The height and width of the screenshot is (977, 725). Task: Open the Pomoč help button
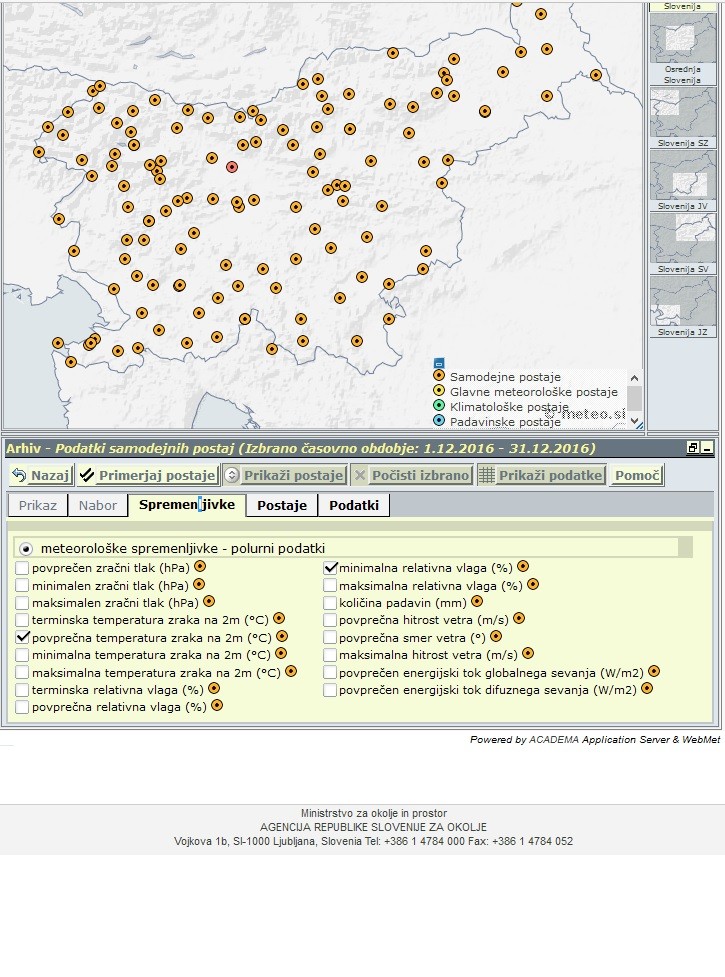pyautogui.click(x=637, y=475)
